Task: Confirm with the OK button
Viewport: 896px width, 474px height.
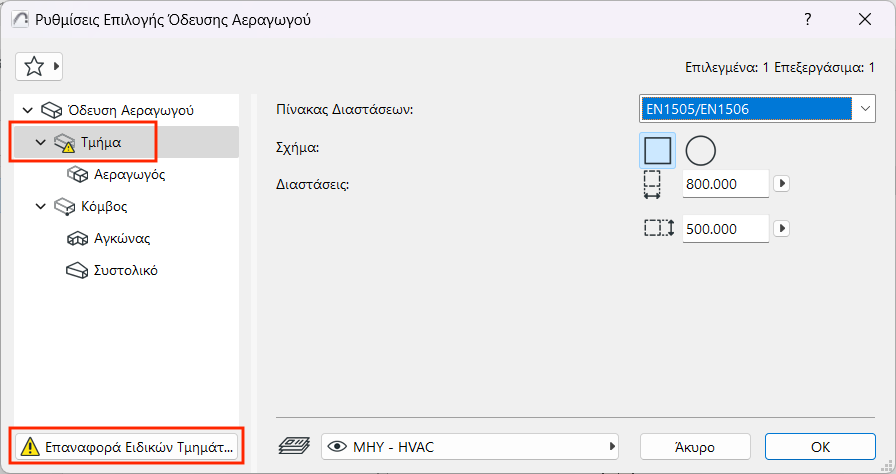Action: (819, 446)
